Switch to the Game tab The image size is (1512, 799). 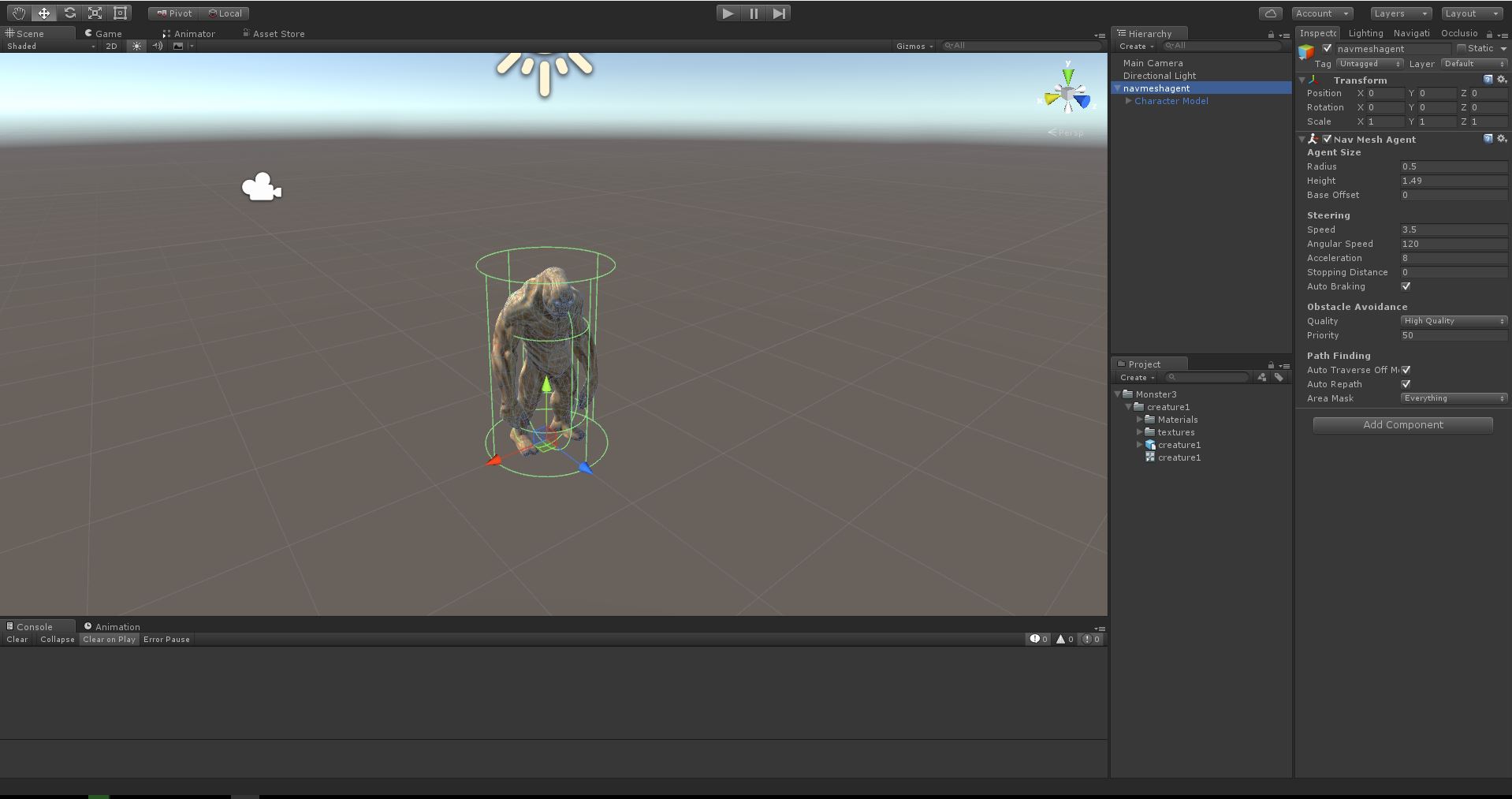tap(103, 33)
